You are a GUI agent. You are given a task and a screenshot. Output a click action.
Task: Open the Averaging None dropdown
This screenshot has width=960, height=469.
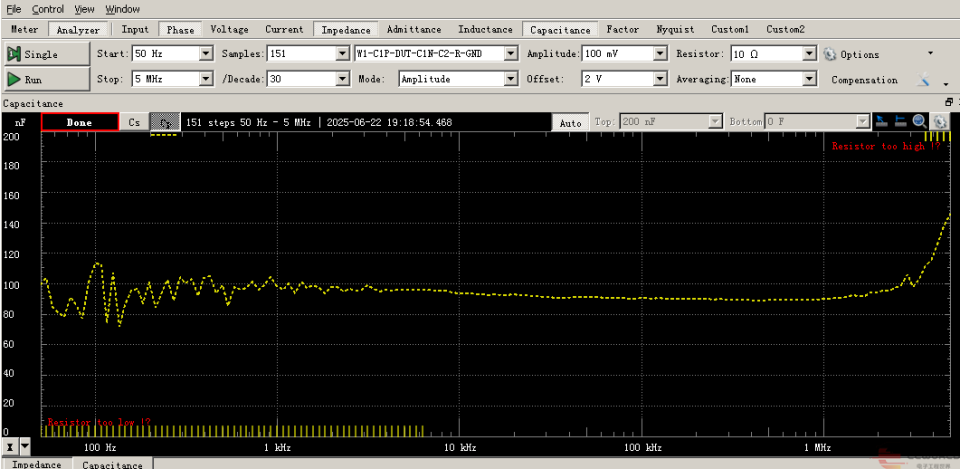tap(810, 79)
